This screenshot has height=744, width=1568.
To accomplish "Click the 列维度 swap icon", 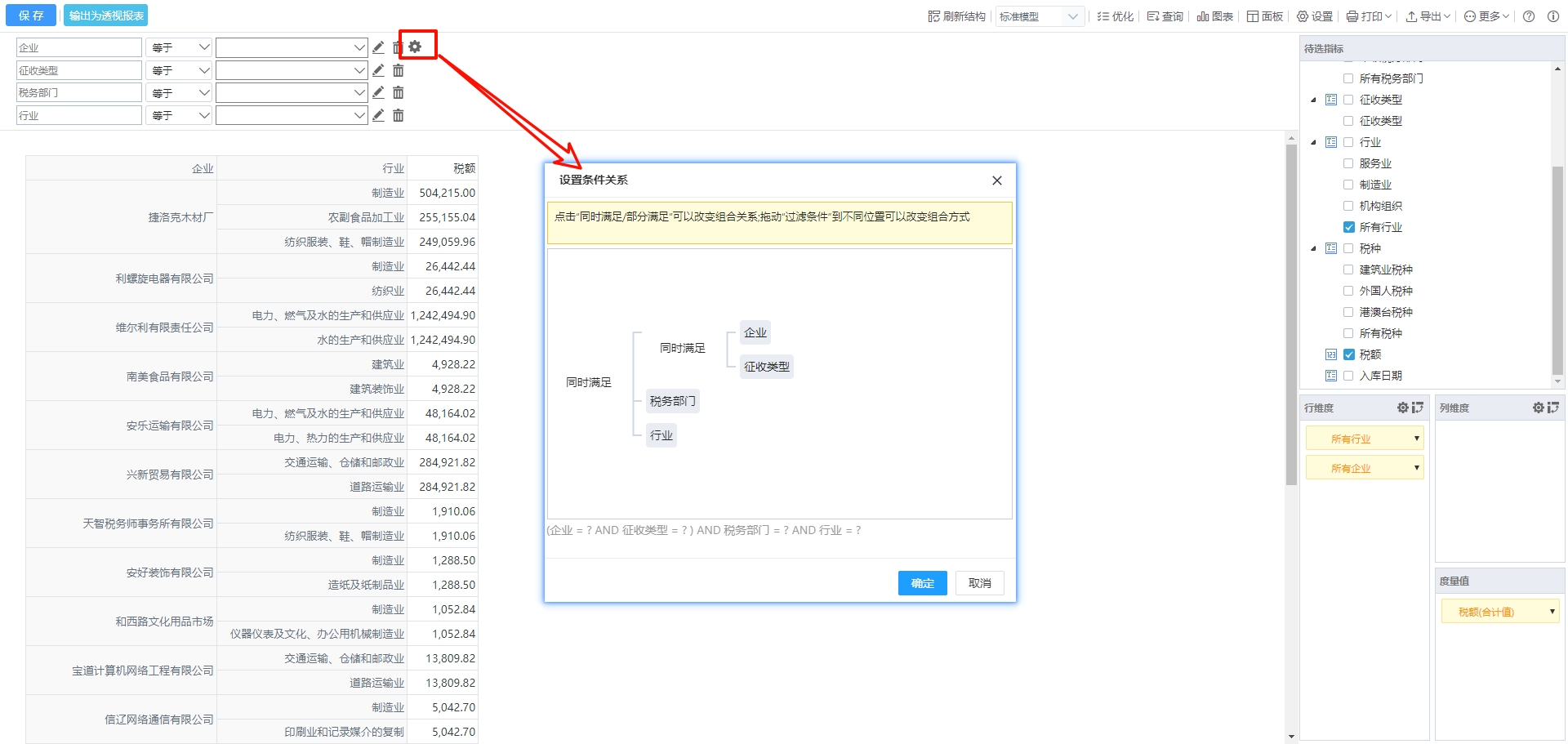I will pos(1552,408).
